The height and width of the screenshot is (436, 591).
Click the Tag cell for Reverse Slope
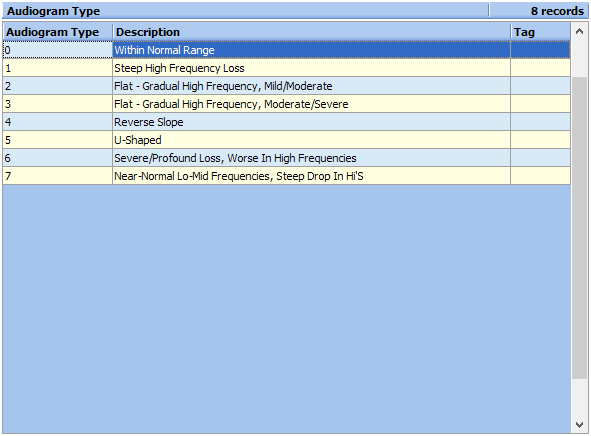pos(540,122)
